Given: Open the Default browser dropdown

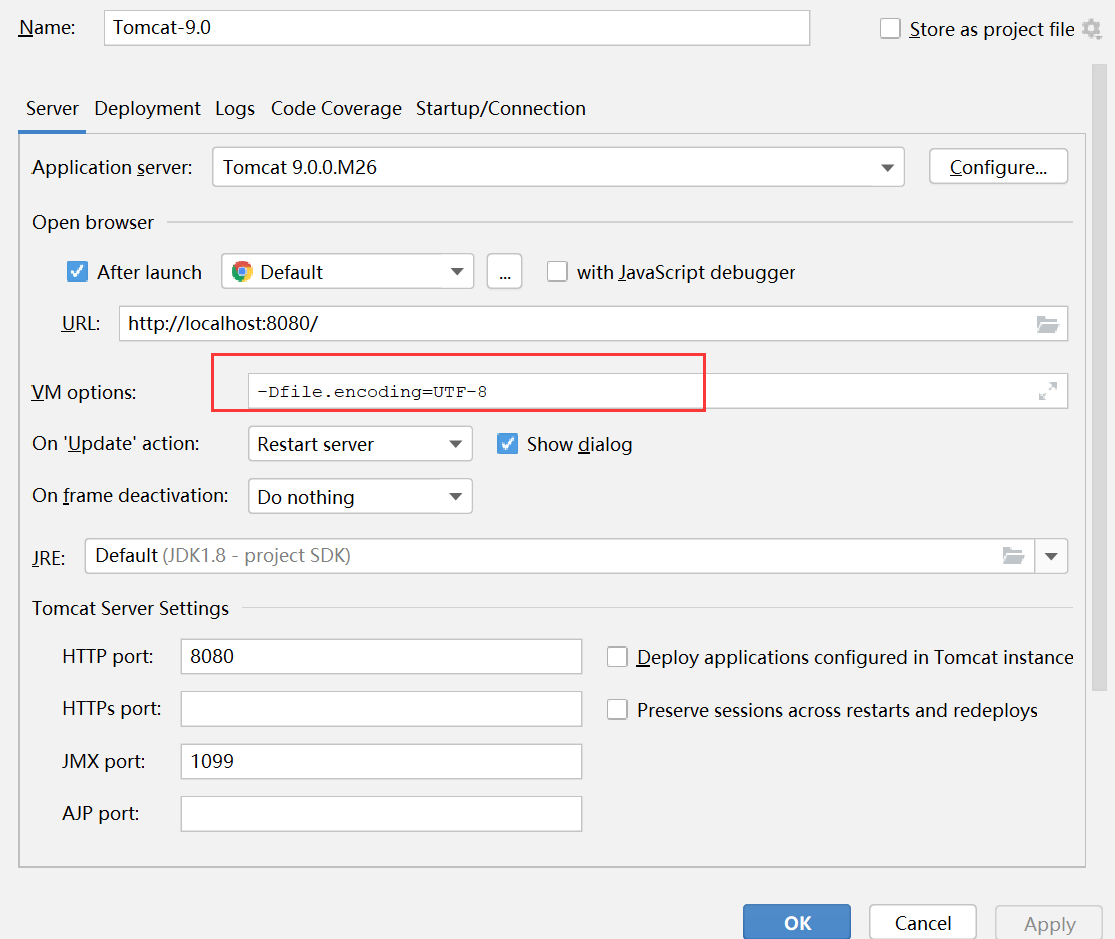Looking at the screenshot, I should click(x=348, y=272).
